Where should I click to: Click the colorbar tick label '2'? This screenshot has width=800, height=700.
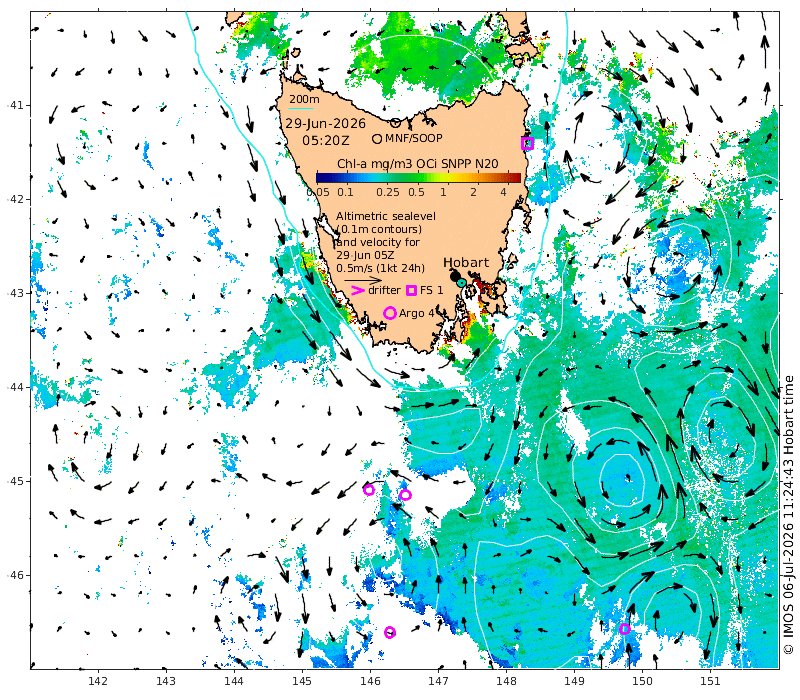pos(473,192)
